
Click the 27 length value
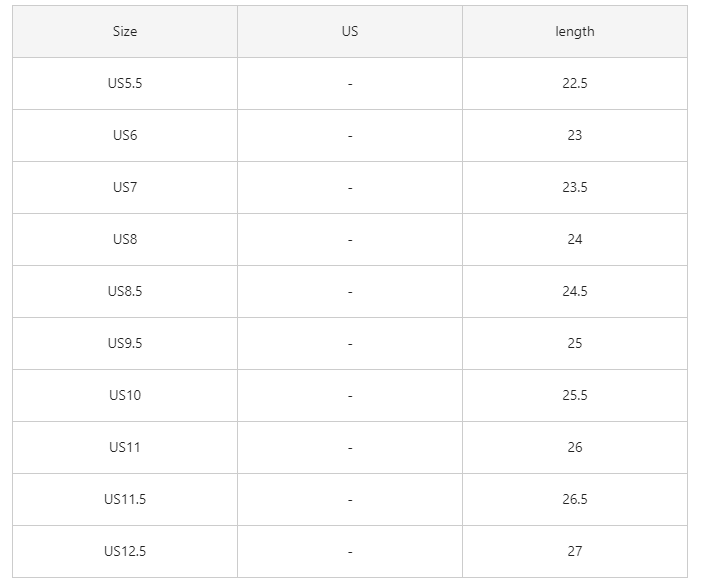[x=574, y=551]
